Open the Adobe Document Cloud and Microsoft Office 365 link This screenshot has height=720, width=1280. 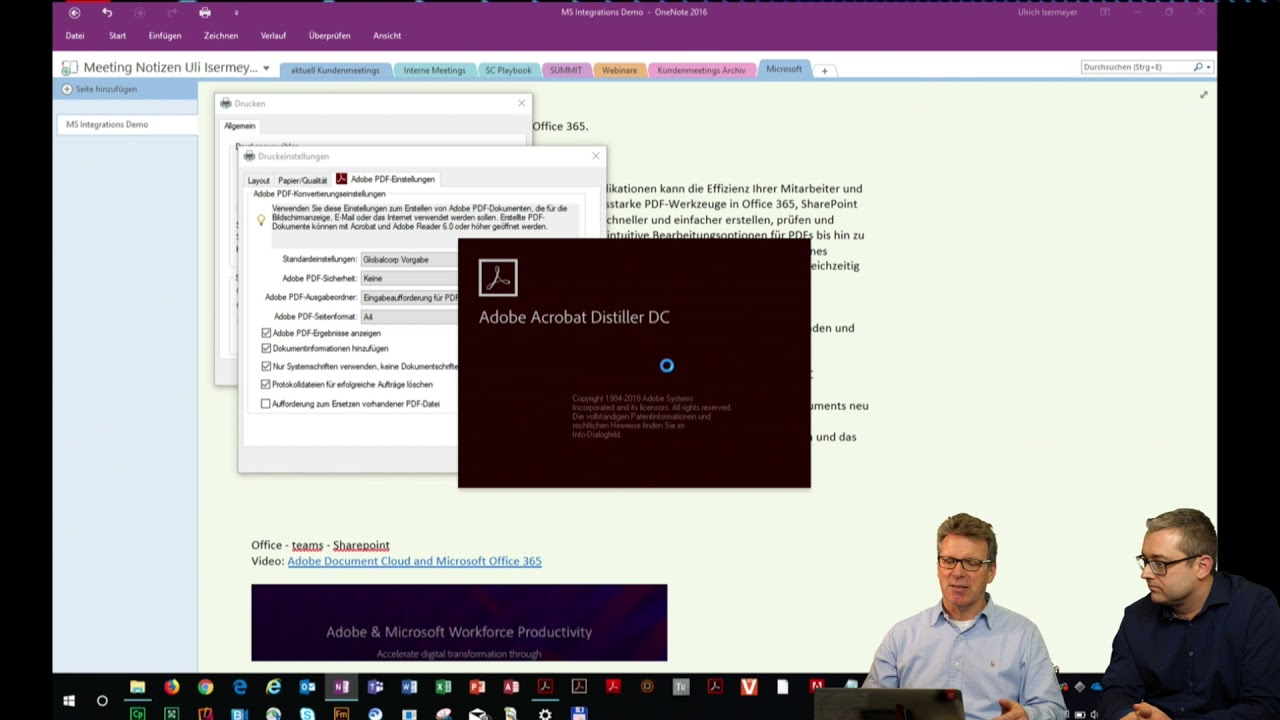point(414,561)
